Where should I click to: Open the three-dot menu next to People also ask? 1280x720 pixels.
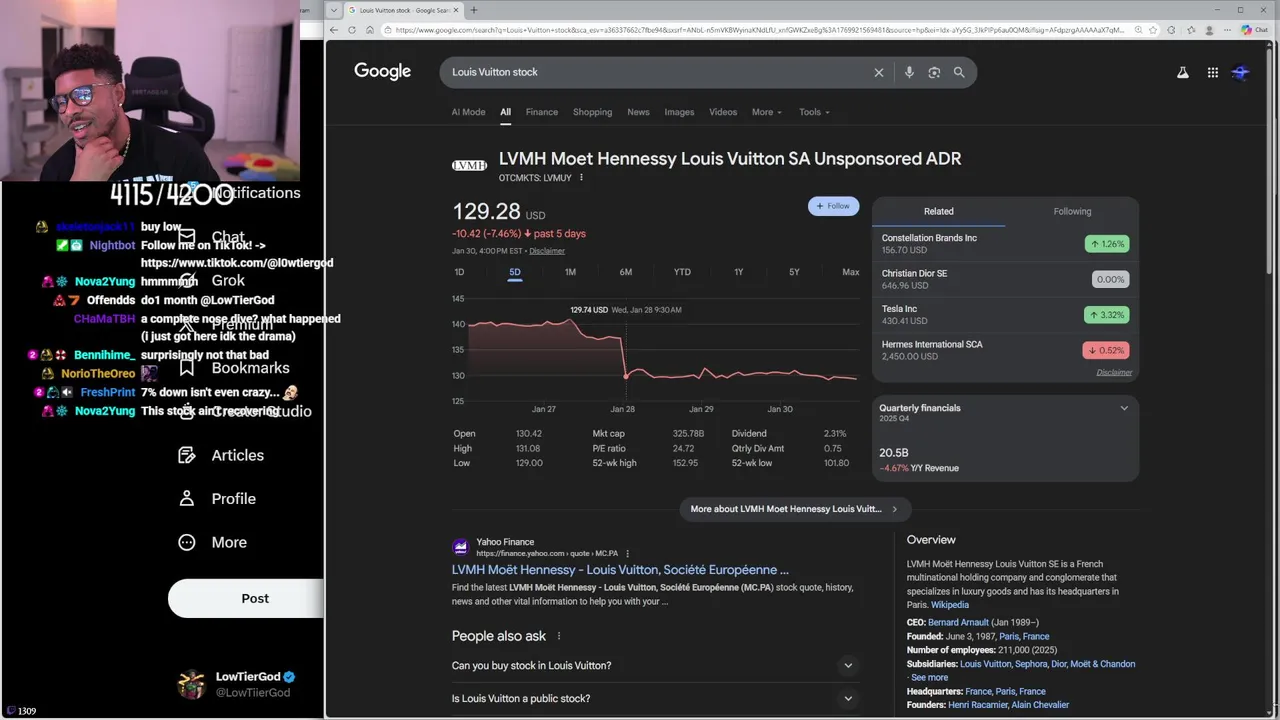coord(559,636)
